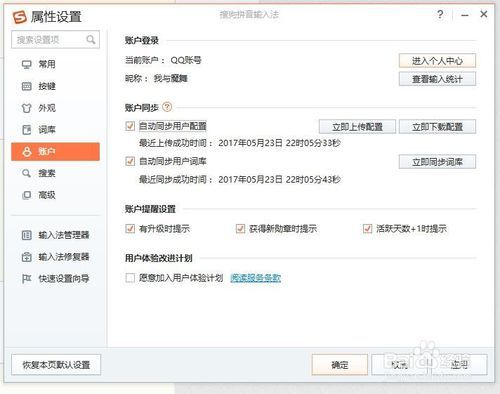The width and height of the screenshot is (500, 394).
Task: Select the 账户 settings tab
Action: 55,152
